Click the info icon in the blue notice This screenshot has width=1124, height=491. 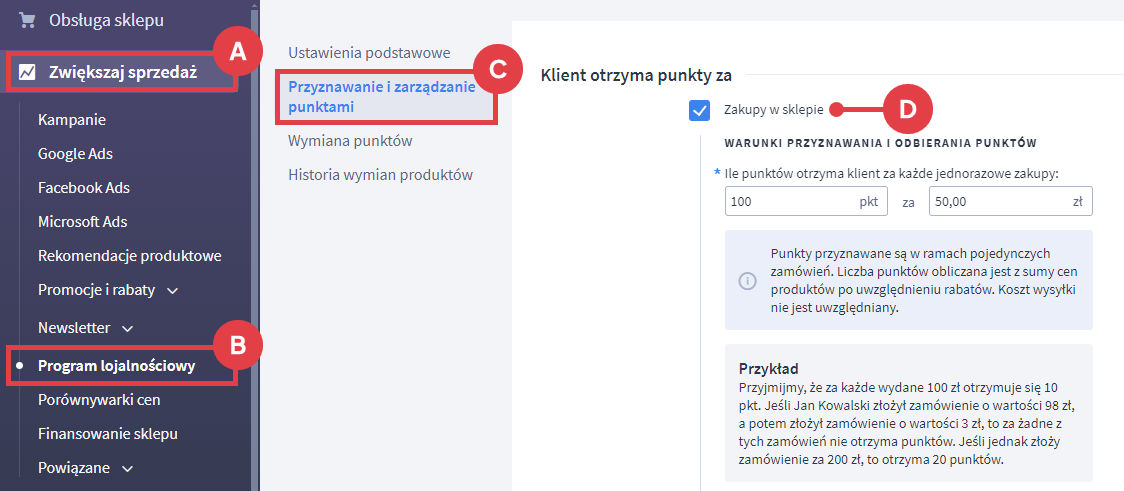747,280
